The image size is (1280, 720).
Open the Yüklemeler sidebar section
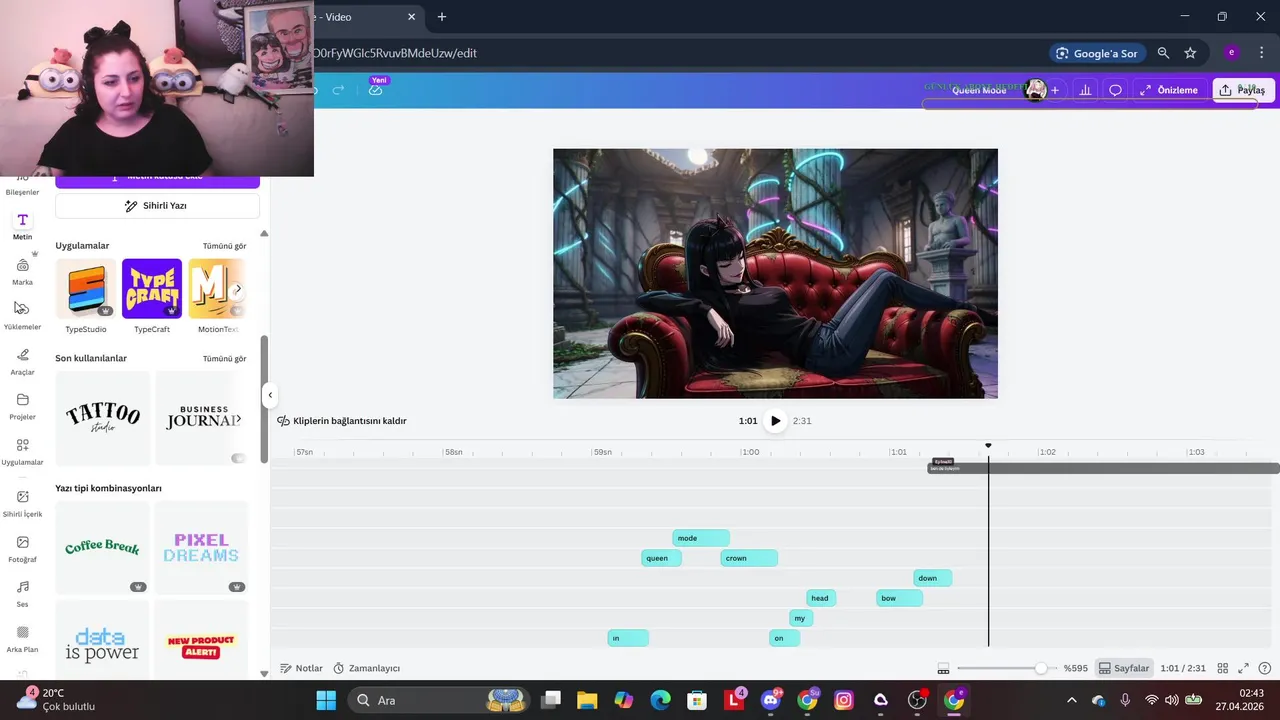22,316
